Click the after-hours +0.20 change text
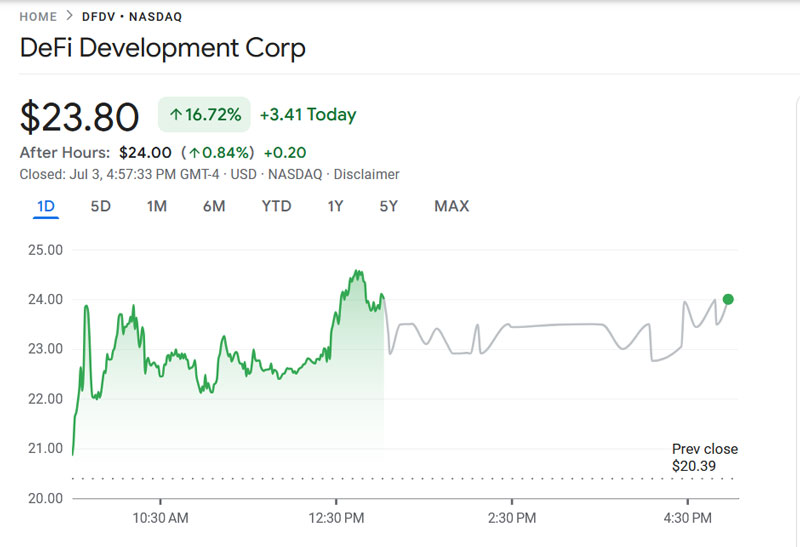800x547 pixels. coord(285,153)
